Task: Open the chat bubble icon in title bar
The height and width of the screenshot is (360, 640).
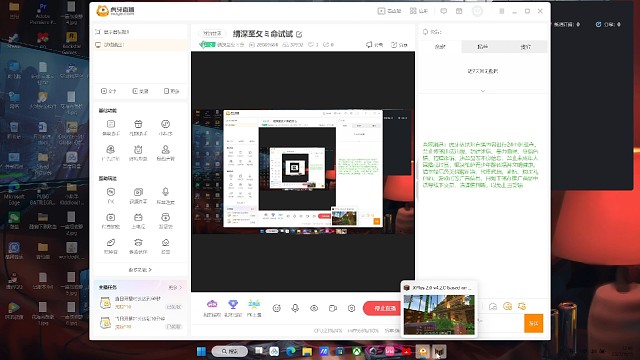Action: click(444, 11)
